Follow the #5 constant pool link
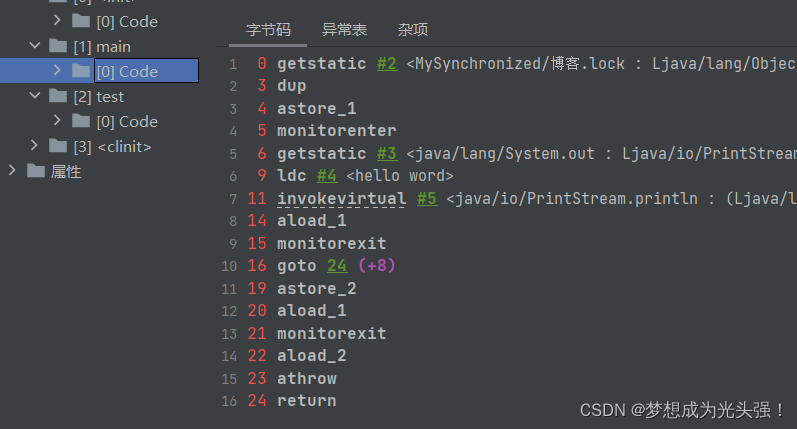This screenshot has width=797, height=429. [x=427, y=198]
